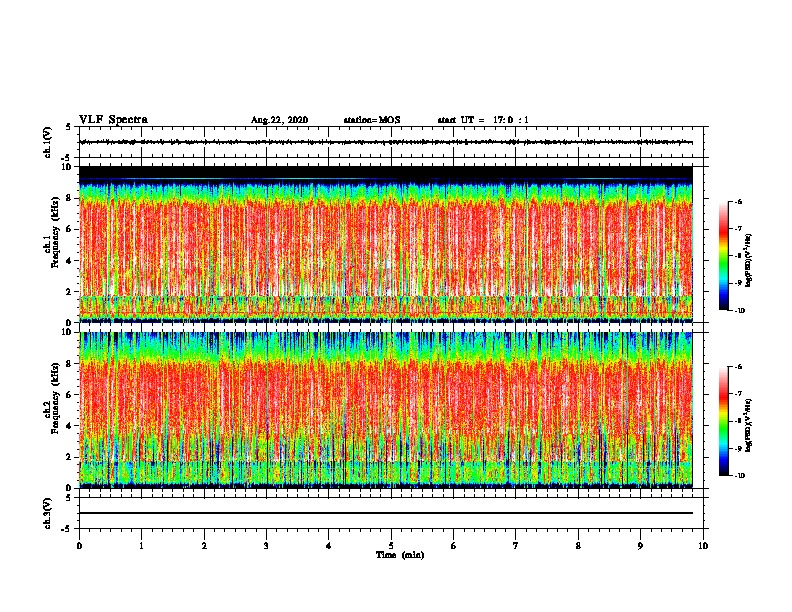Click the "Time (min)" axis label
Screen dimensions: 792x612
click(x=400, y=555)
